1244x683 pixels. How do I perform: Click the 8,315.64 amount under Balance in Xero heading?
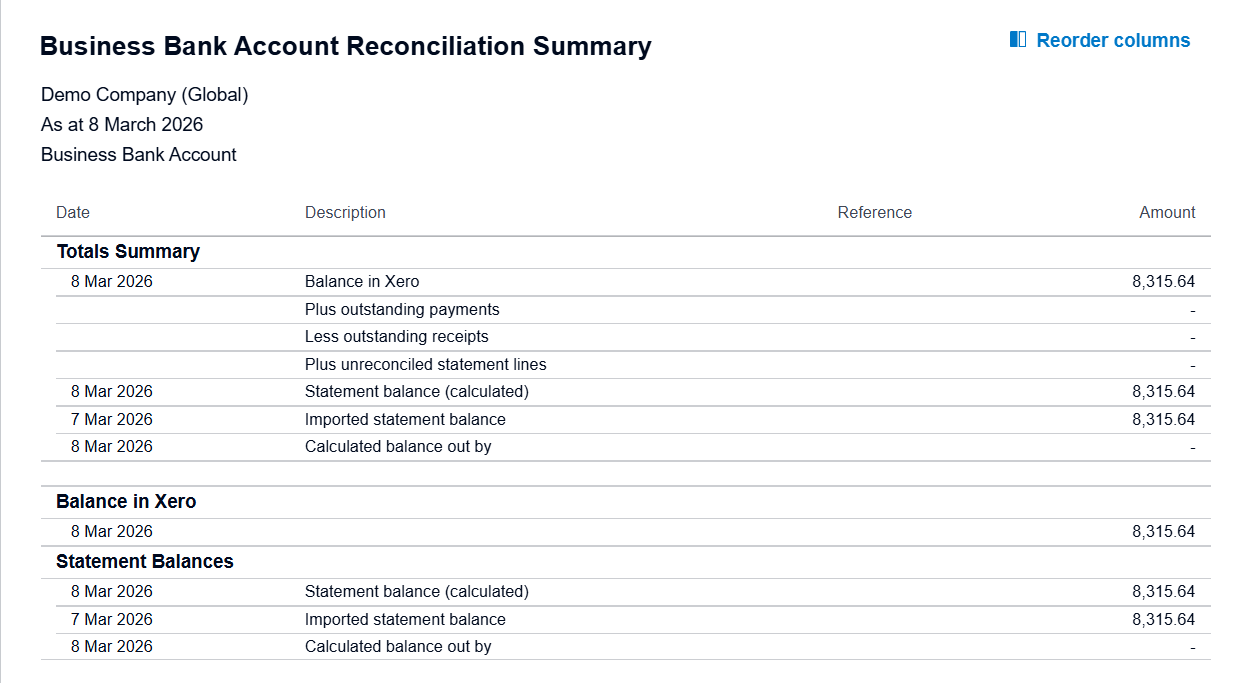pyautogui.click(x=1163, y=532)
